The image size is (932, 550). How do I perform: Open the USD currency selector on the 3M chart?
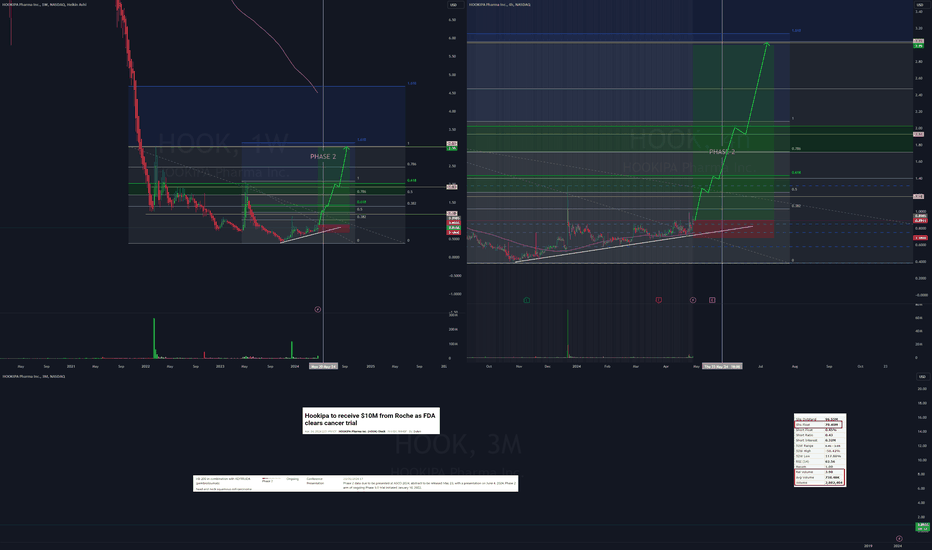click(x=922, y=376)
